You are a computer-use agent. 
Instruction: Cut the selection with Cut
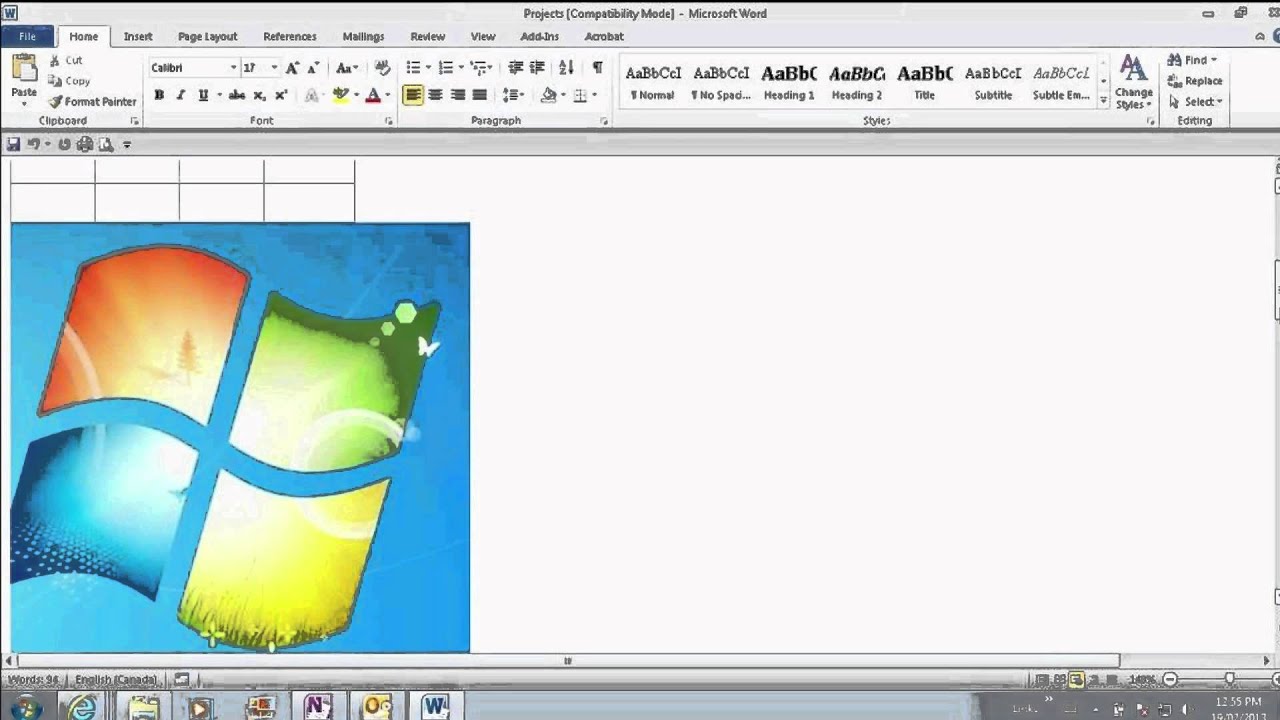66,60
